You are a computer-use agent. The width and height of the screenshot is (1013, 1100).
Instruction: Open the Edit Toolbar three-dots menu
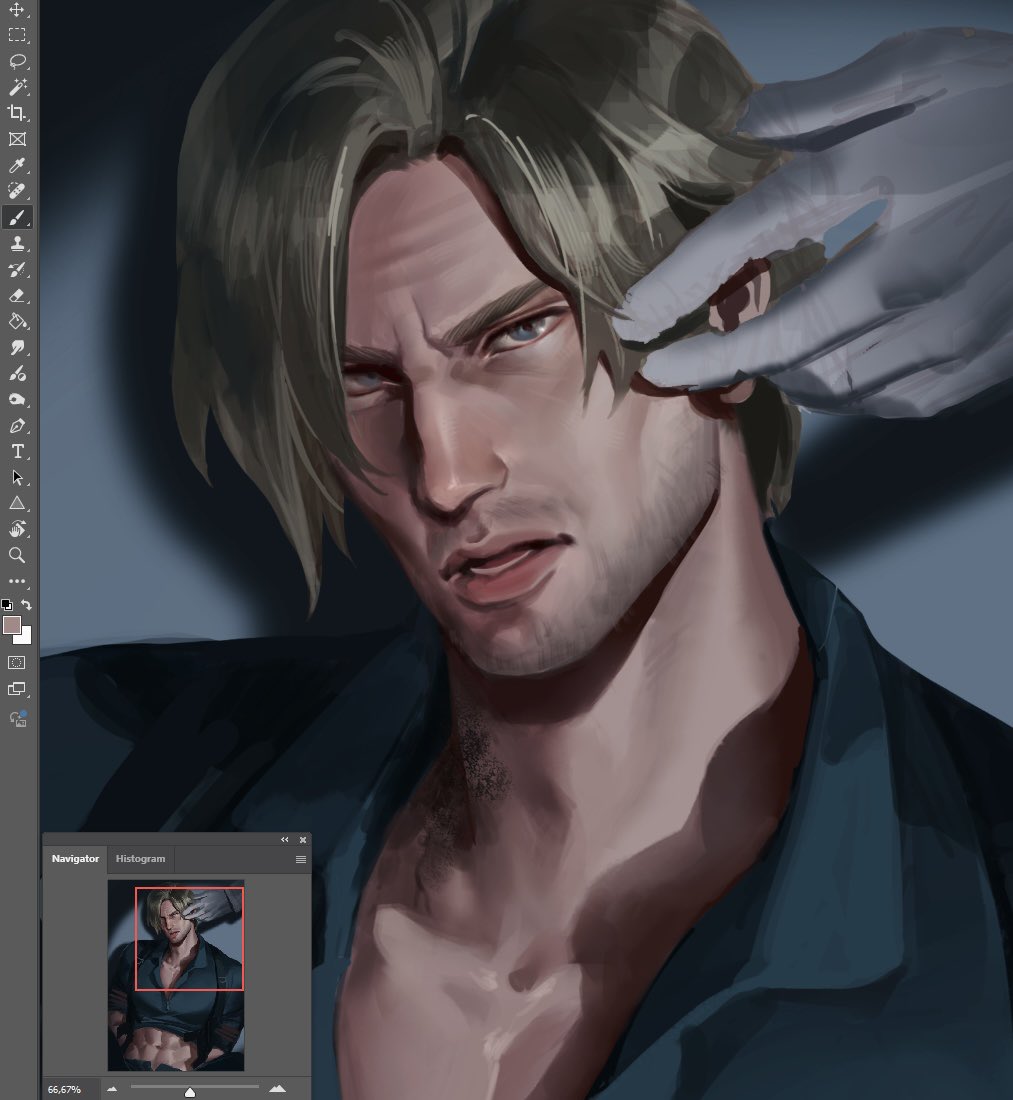coord(17,581)
